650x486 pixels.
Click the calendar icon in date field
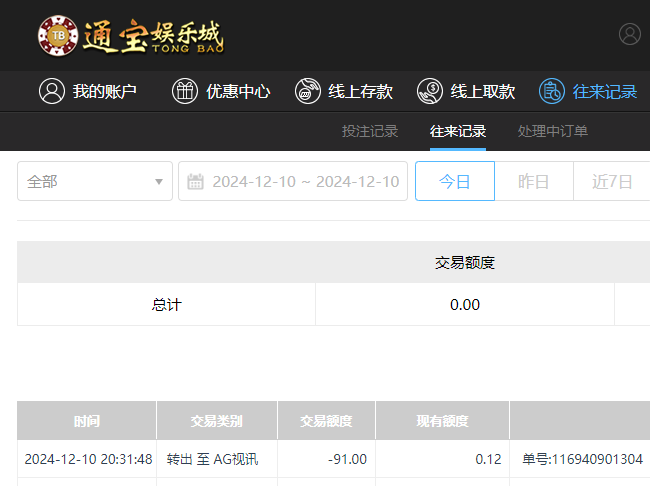[x=195, y=182]
